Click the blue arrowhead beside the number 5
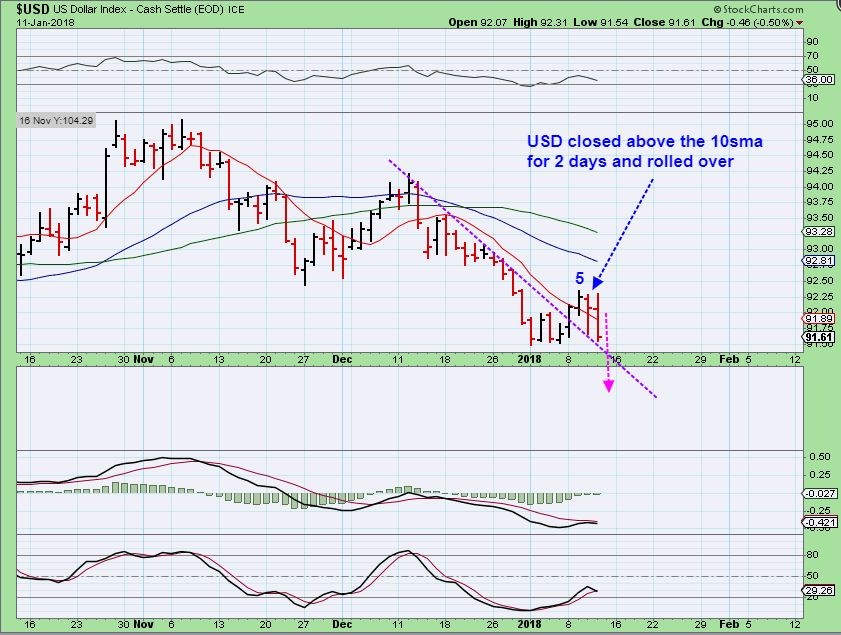This screenshot has width=841, height=635. click(597, 283)
